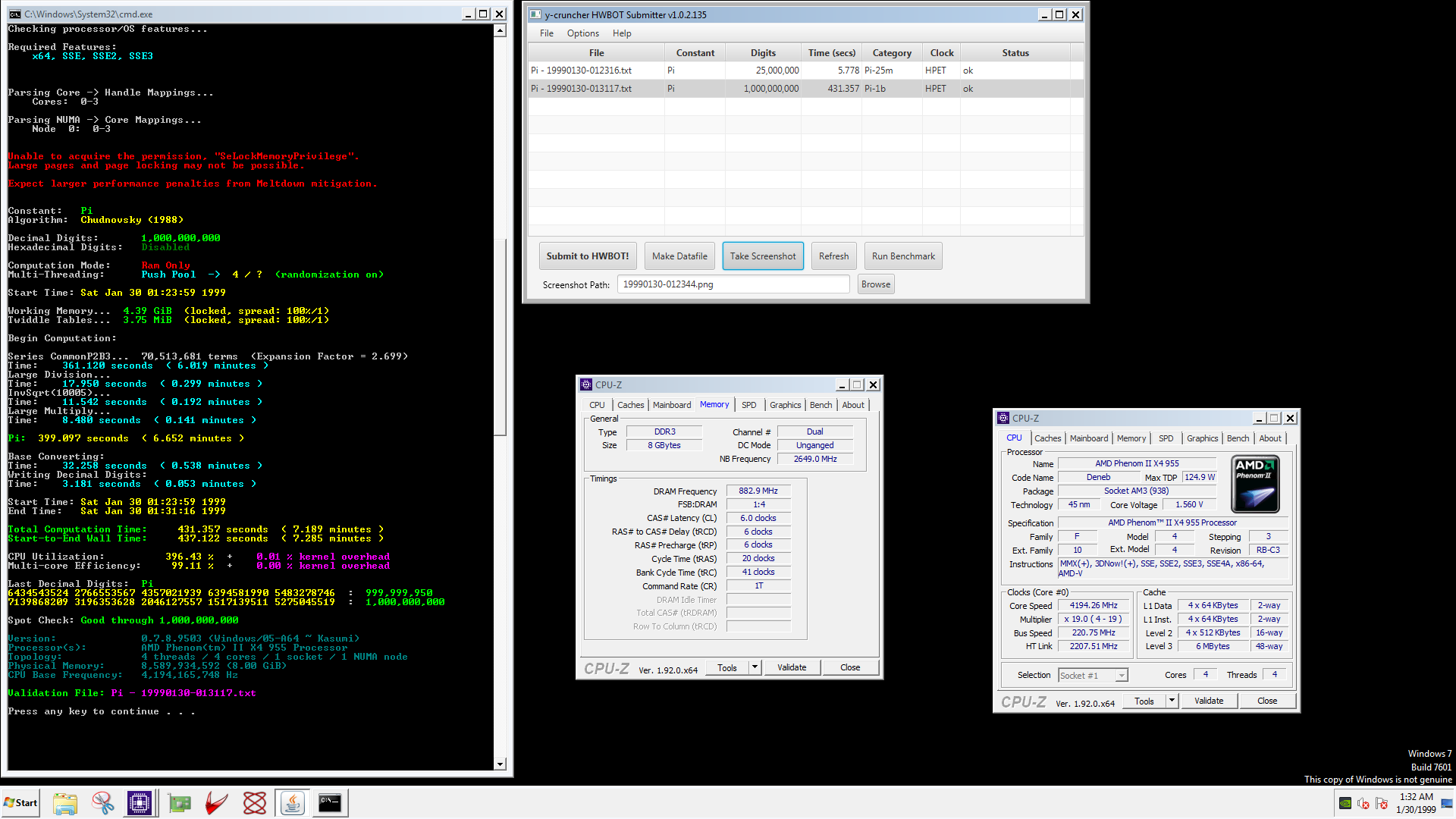
Task: Focus the Screenshot Path input field
Action: point(733,284)
